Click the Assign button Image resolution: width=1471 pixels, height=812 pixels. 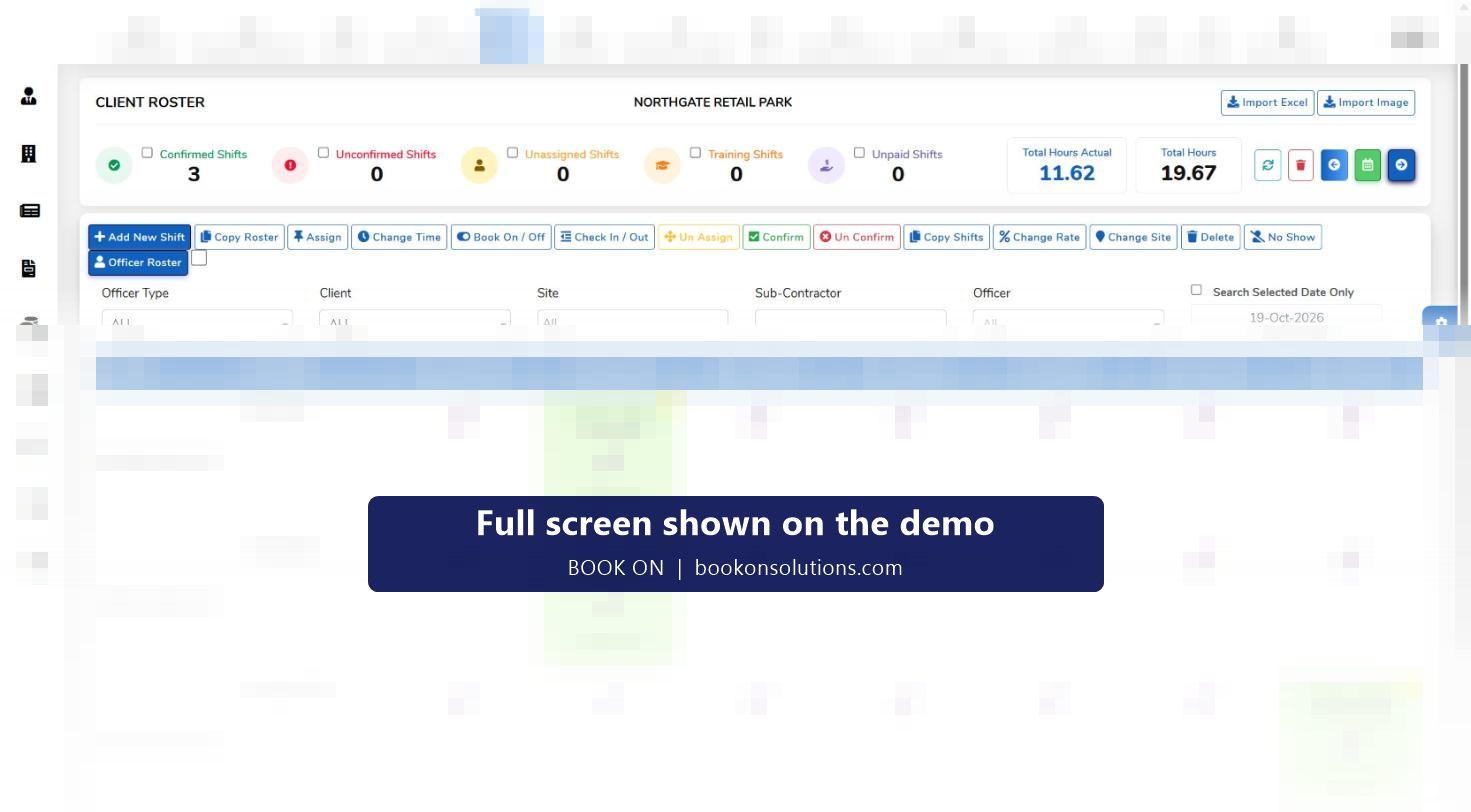pos(317,237)
